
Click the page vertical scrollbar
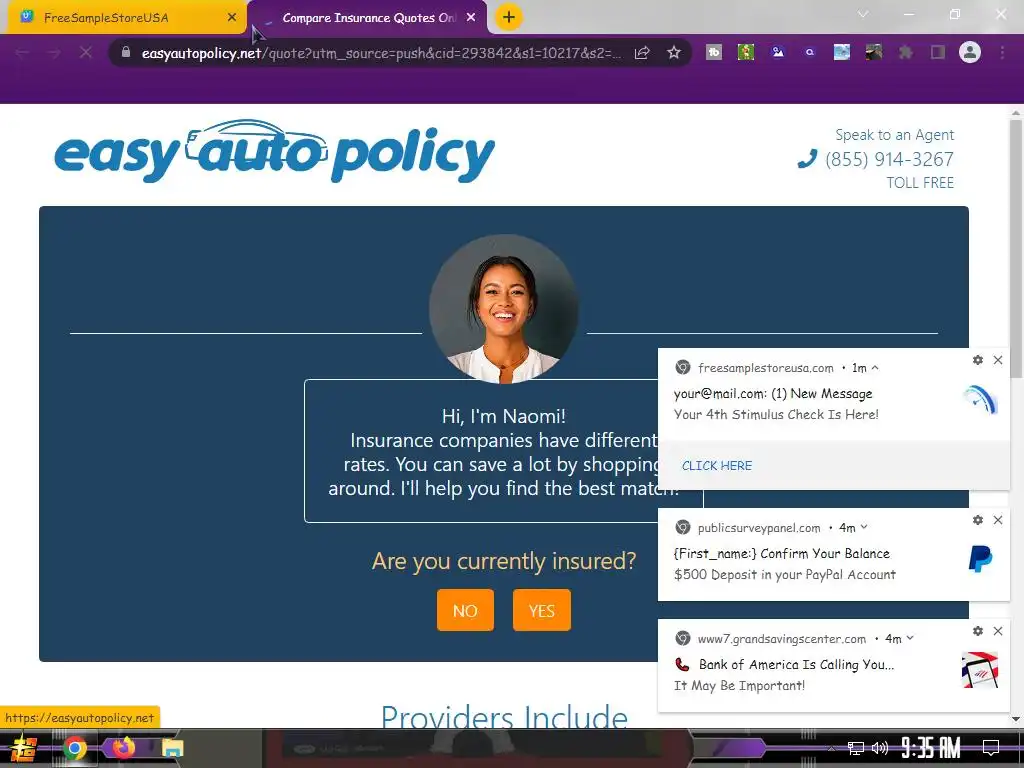click(1016, 248)
